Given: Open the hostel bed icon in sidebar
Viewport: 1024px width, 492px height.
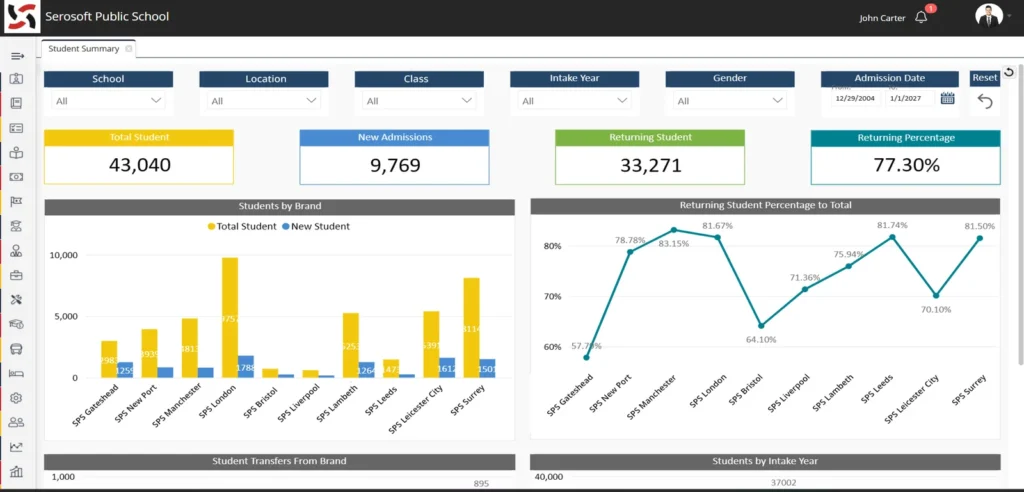Looking at the screenshot, I should [16, 373].
